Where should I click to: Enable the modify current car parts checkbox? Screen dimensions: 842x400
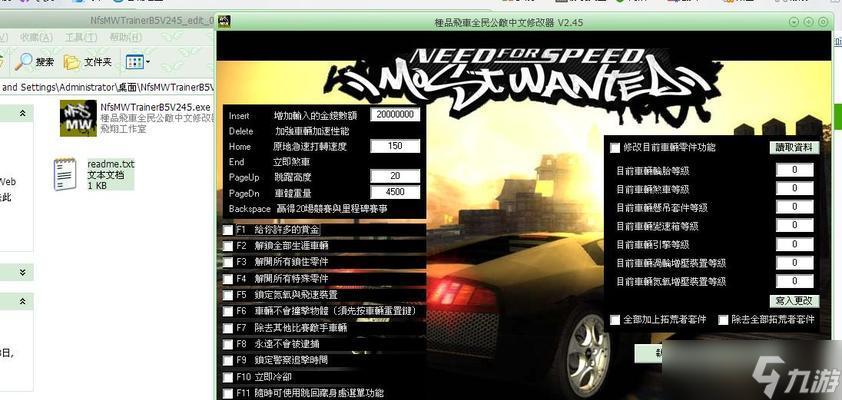click(615, 147)
